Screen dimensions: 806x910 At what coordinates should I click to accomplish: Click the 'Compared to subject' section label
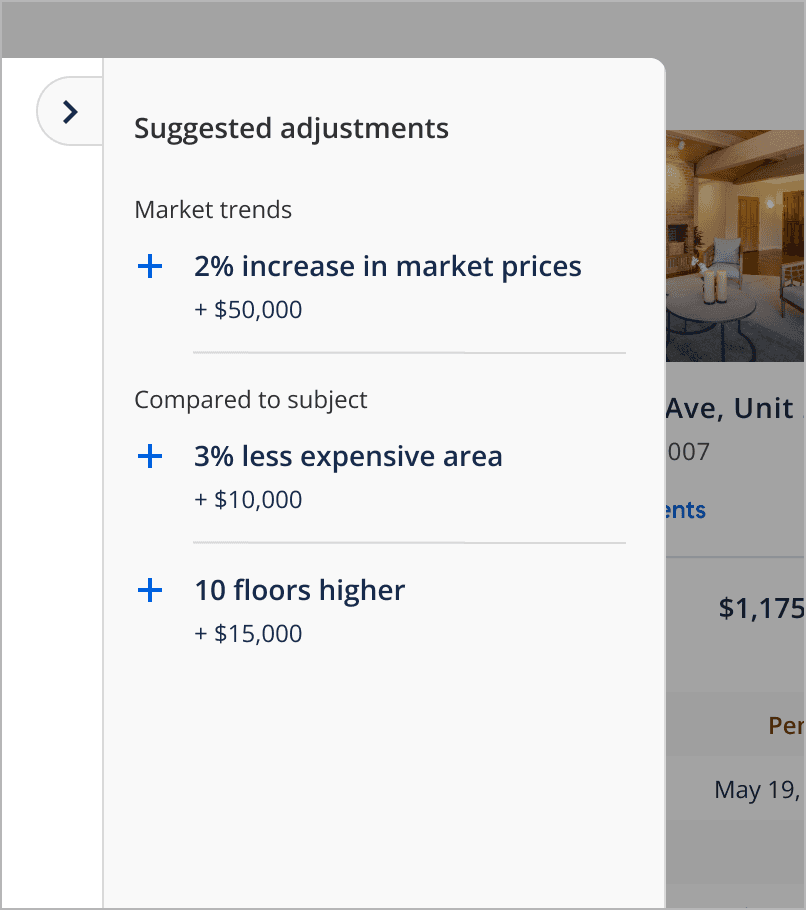click(x=251, y=400)
